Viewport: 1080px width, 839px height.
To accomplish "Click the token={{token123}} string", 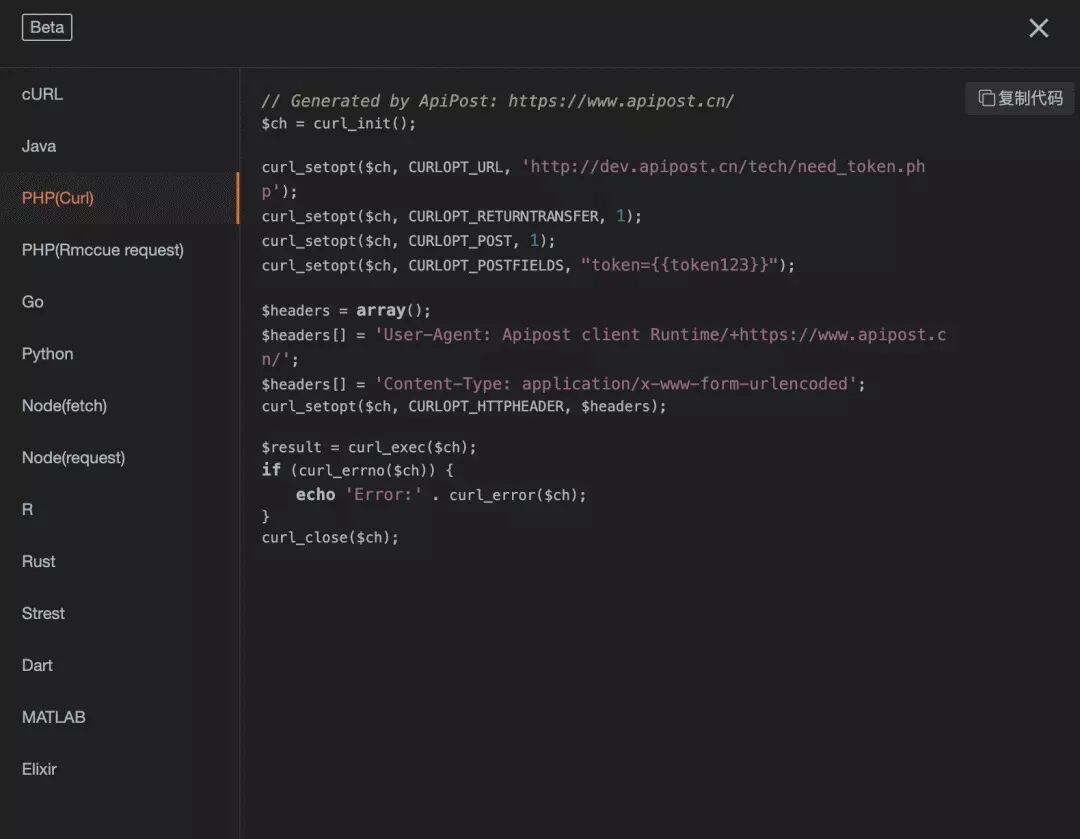I will click(x=679, y=265).
